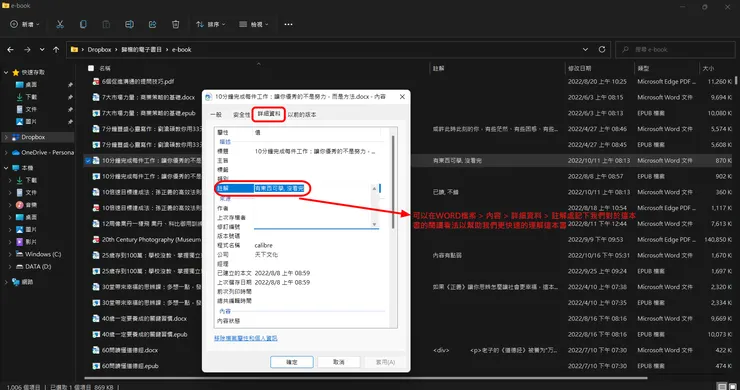Click the Paste clipboard icon in the toolbar
This screenshot has height=390, width=740.
click(106, 24)
